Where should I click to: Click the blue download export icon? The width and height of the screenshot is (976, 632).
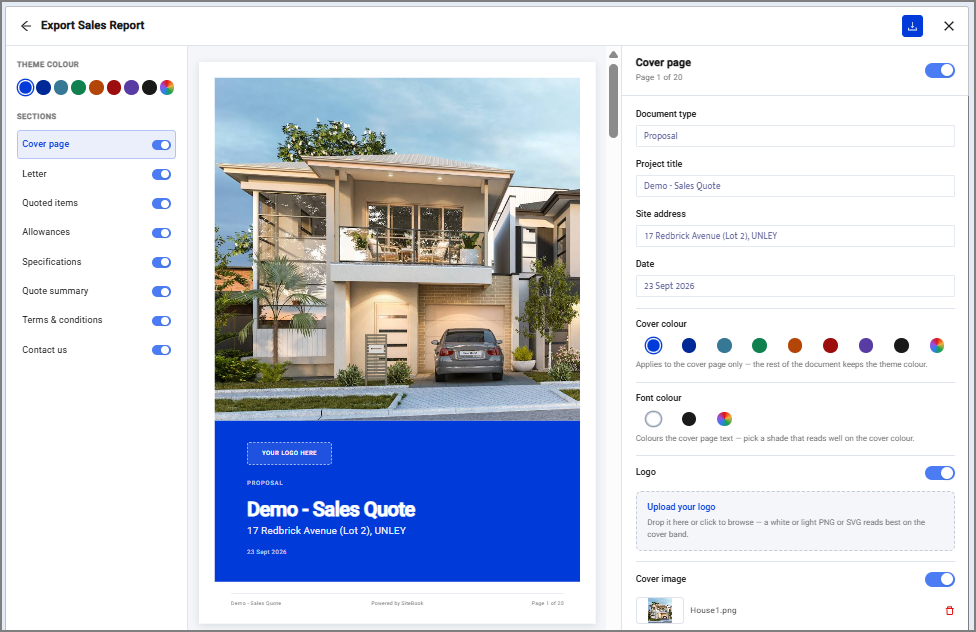pos(912,26)
